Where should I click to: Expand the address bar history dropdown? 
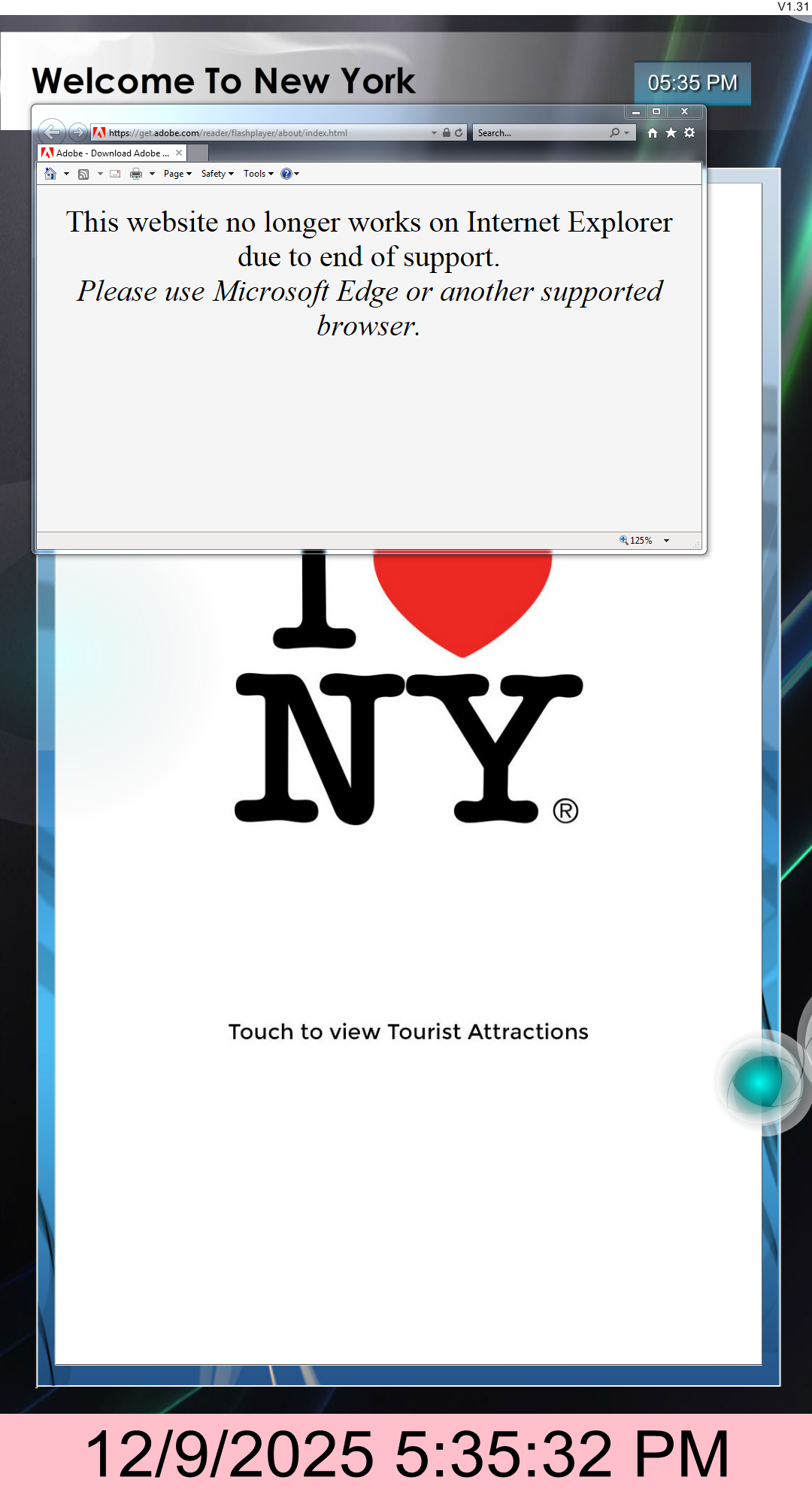(434, 132)
